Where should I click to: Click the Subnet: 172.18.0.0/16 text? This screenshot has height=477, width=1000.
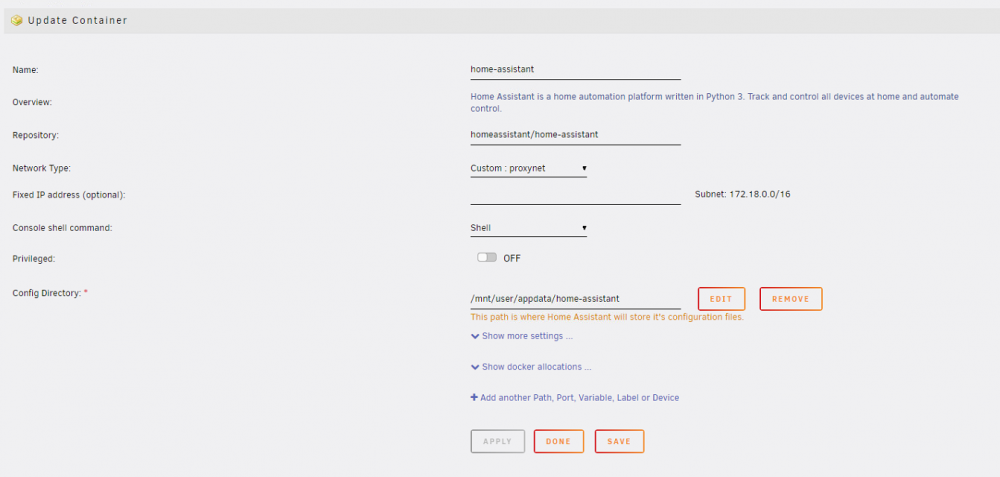pyautogui.click(x=742, y=194)
